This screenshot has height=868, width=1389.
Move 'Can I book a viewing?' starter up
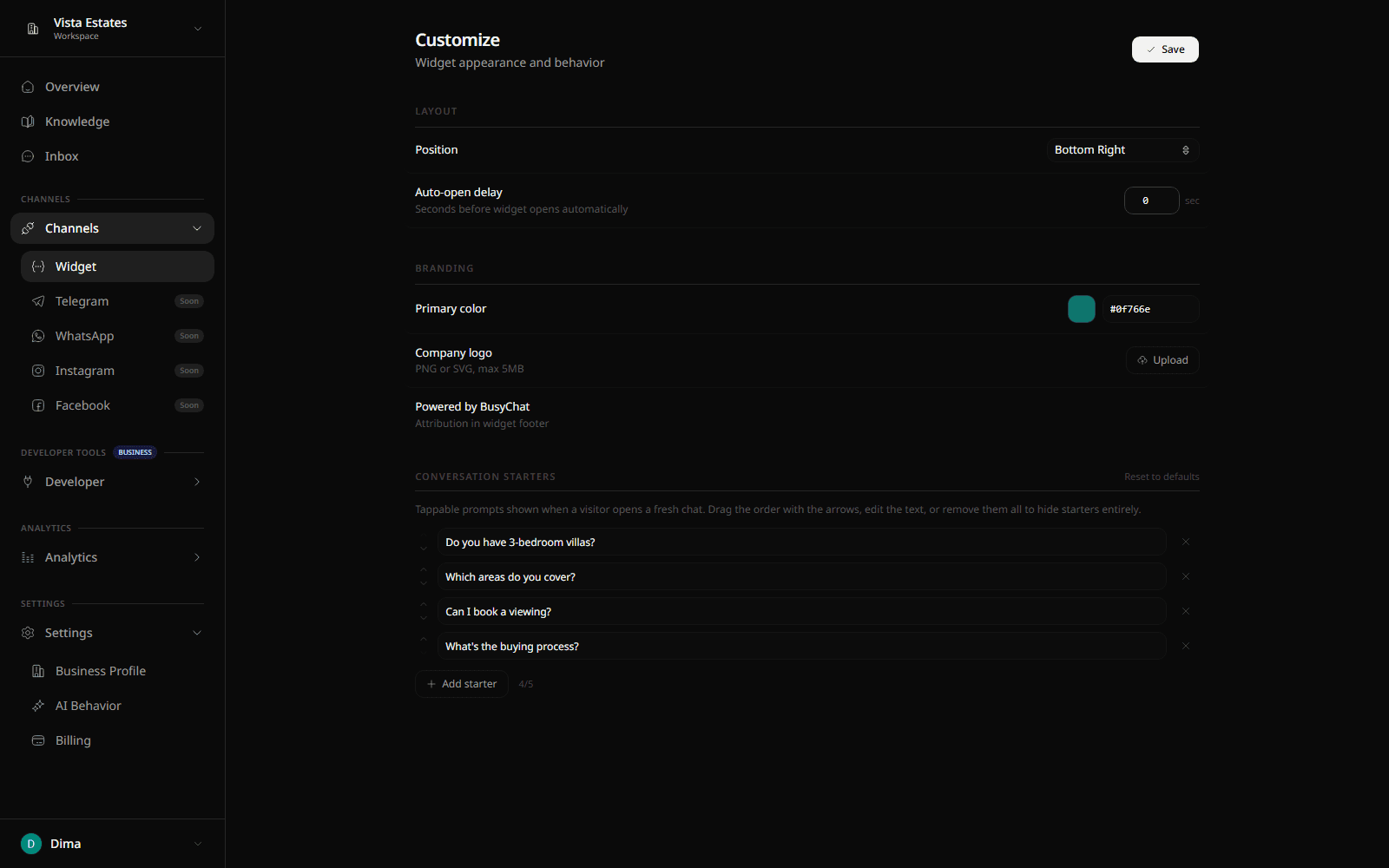coord(424,604)
